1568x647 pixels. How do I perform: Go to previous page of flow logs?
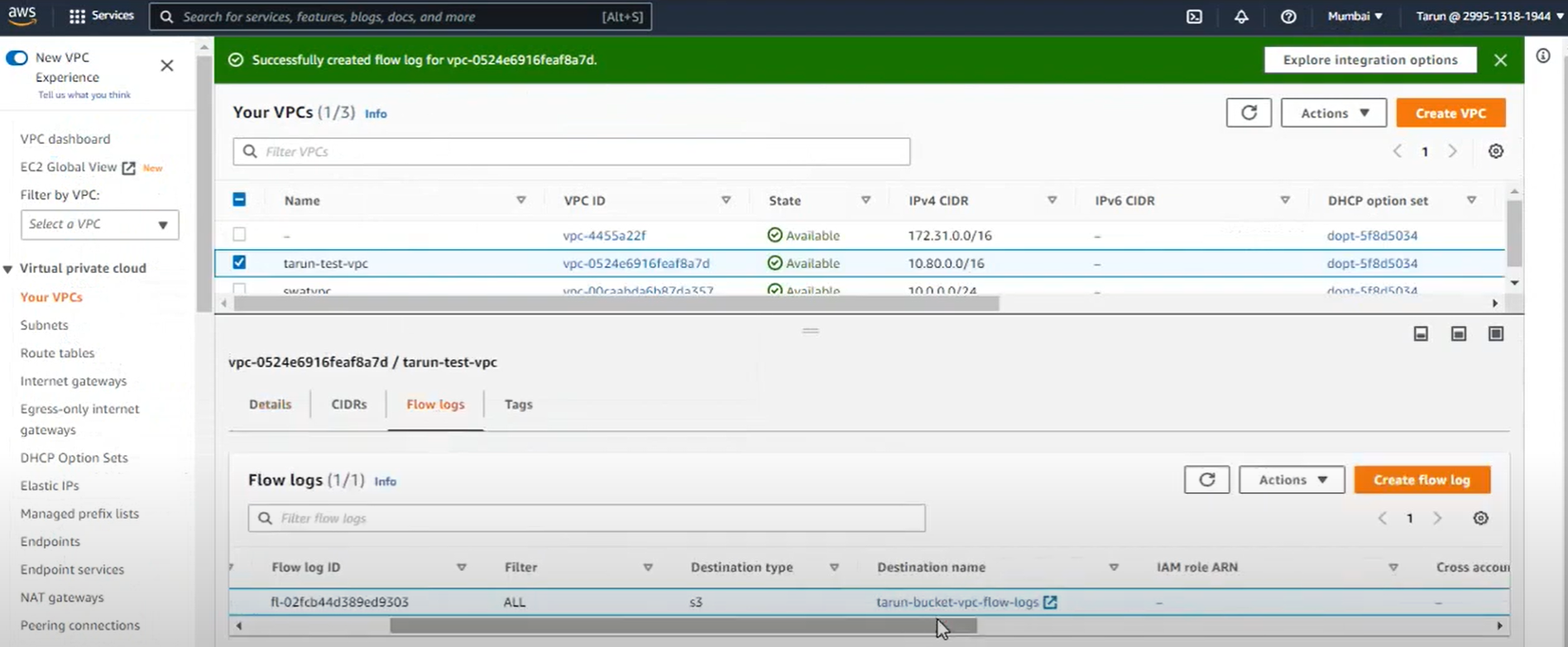pyautogui.click(x=1383, y=518)
